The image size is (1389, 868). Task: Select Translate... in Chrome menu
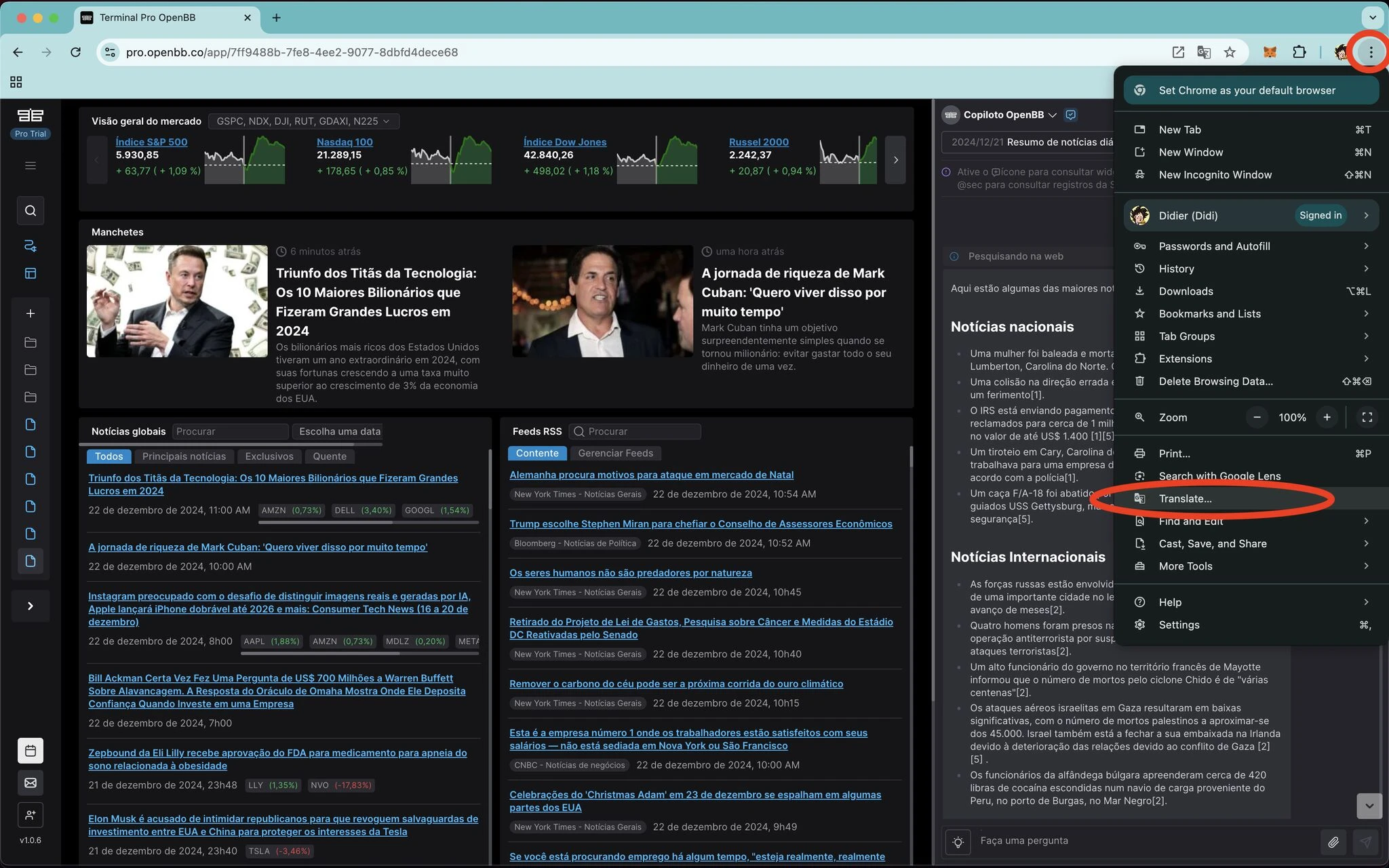click(x=1185, y=498)
